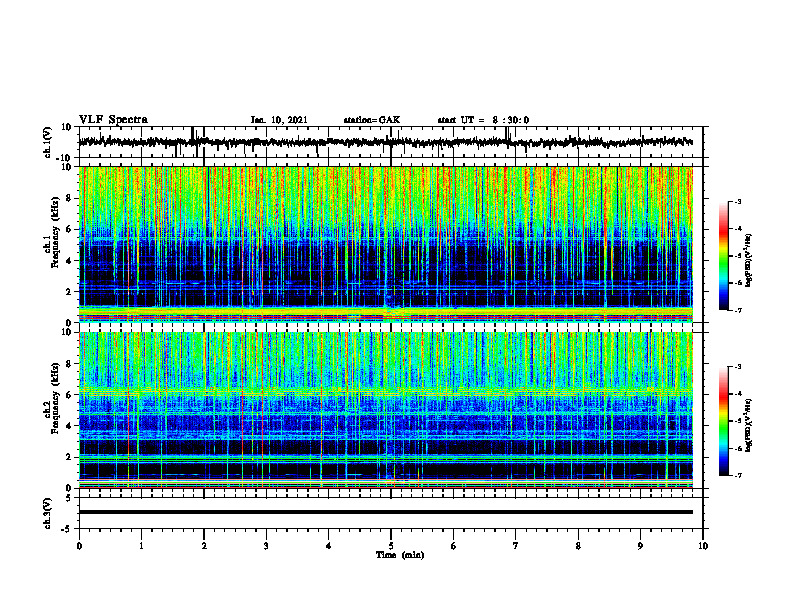Click the "Time (min)" axis label
Viewport: 792px width, 612px height.
point(400,555)
